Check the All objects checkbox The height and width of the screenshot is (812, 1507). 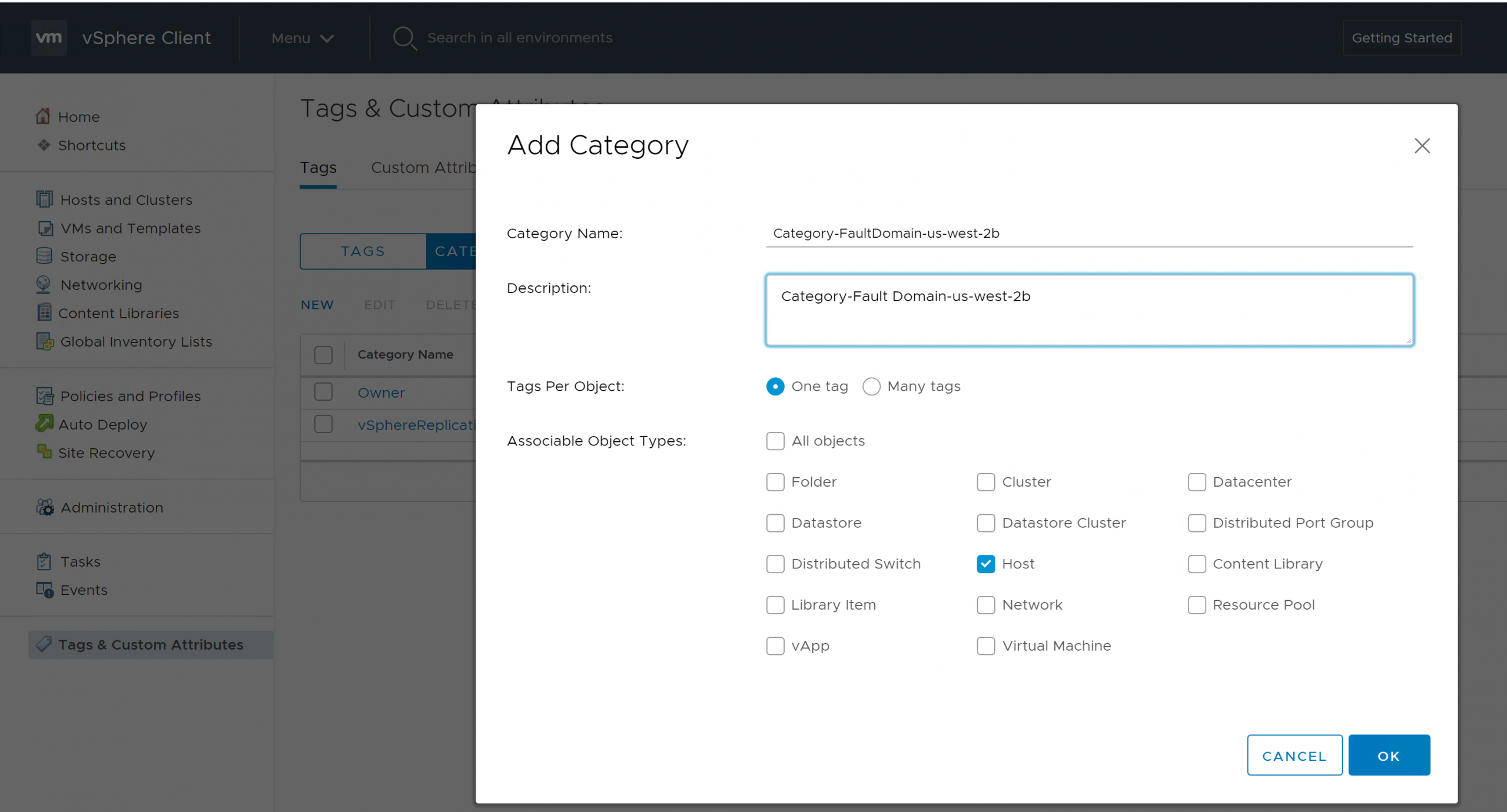pos(775,441)
